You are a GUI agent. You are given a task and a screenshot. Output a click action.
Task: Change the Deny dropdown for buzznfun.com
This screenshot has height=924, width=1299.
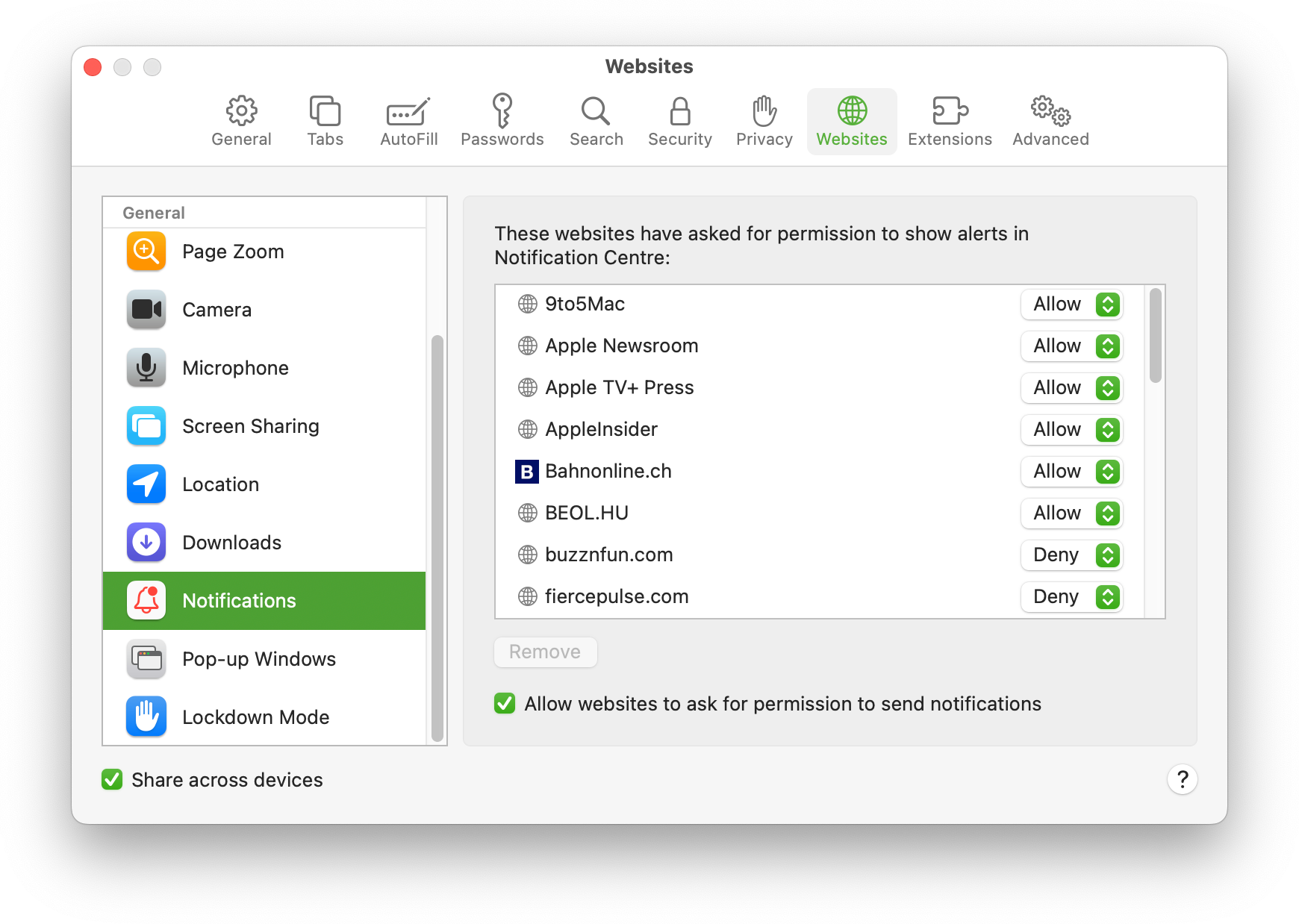1072,555
